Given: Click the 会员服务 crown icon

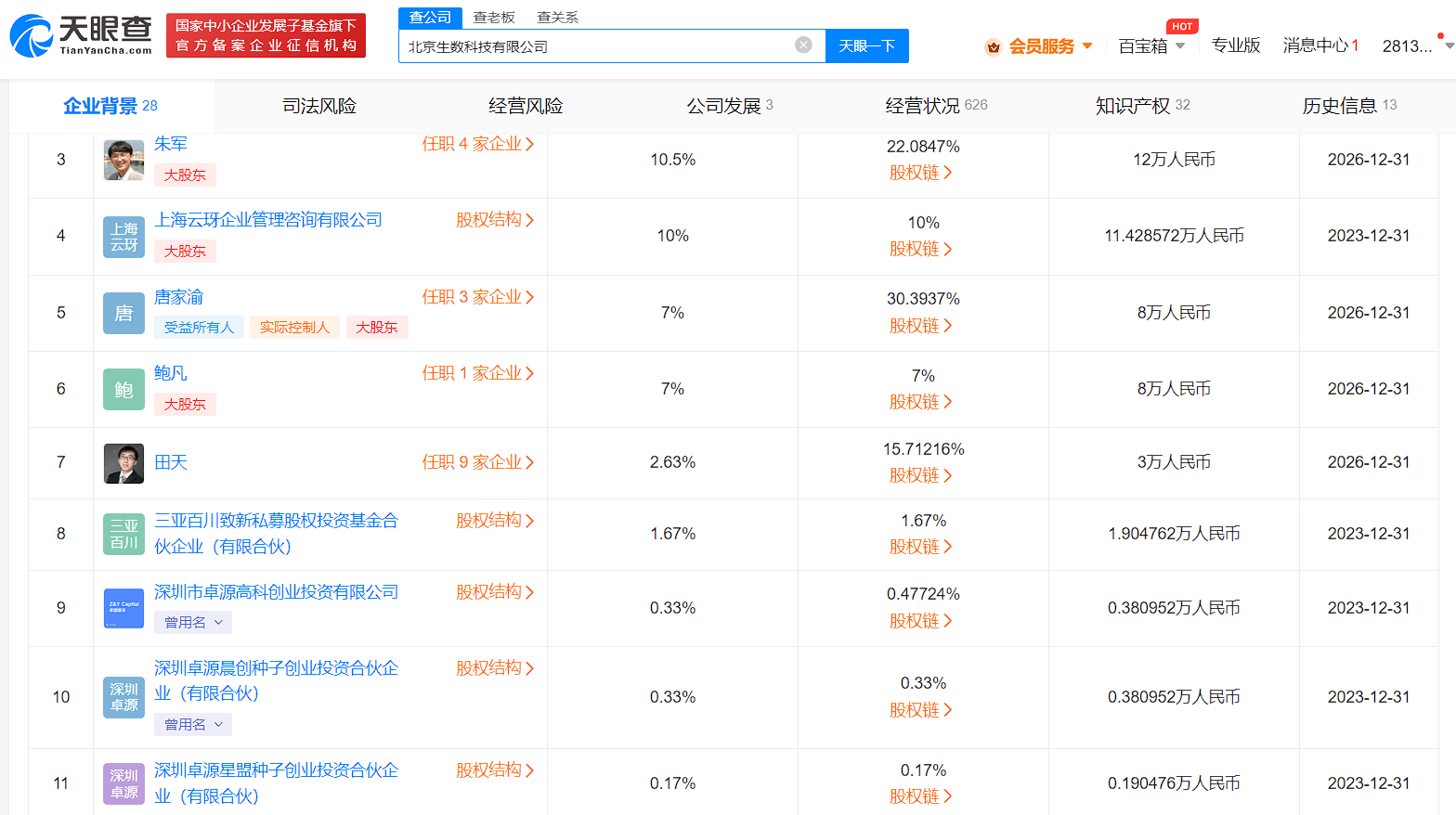Looking at the screenshot, I should point(994,46).
